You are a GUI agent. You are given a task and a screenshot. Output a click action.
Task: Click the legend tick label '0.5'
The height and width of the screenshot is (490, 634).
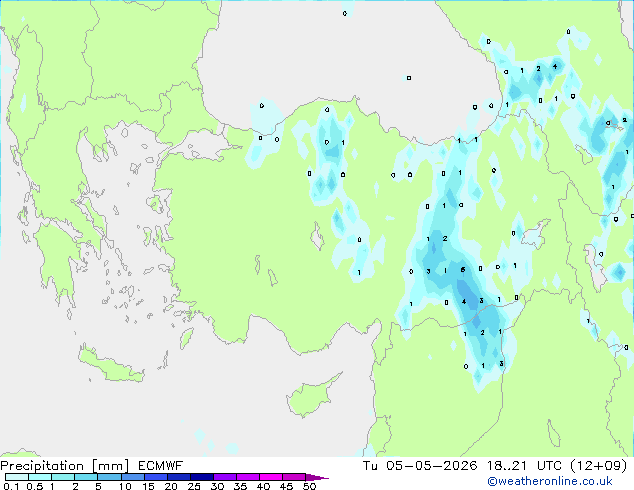[35, 486]
